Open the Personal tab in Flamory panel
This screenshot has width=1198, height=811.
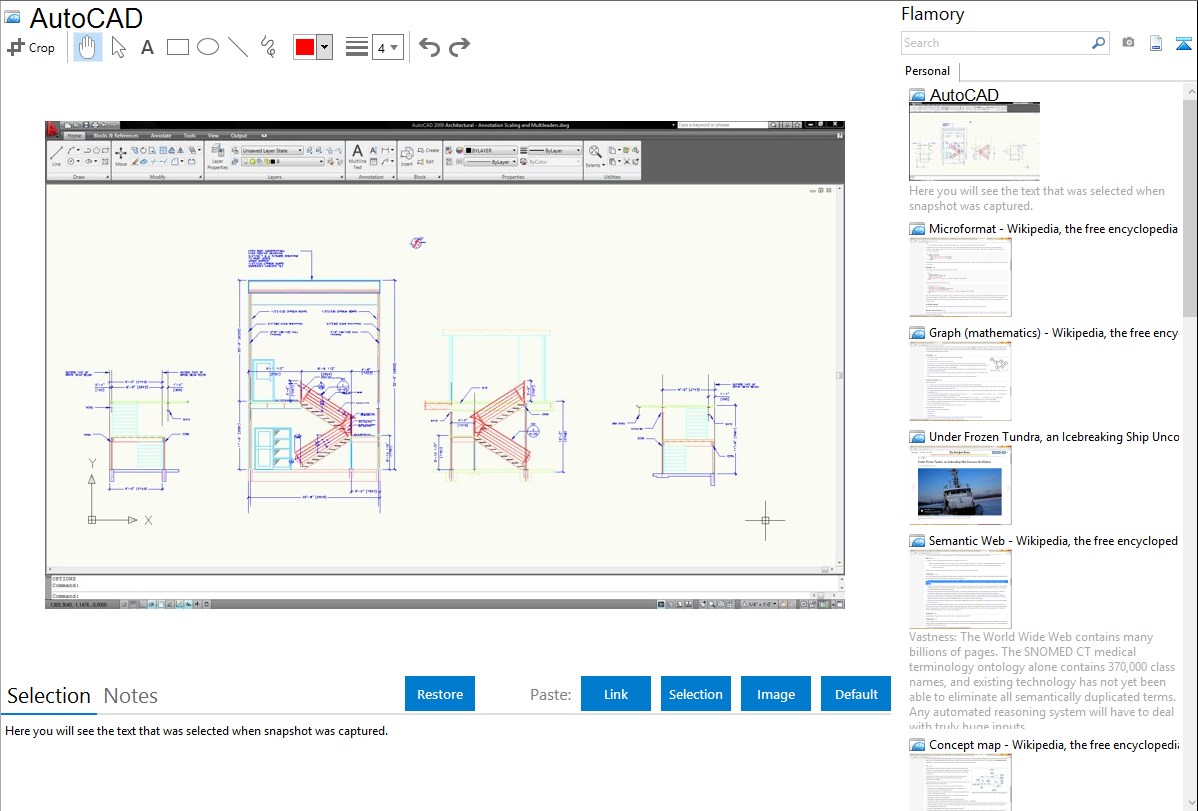(x=928, y=71)
